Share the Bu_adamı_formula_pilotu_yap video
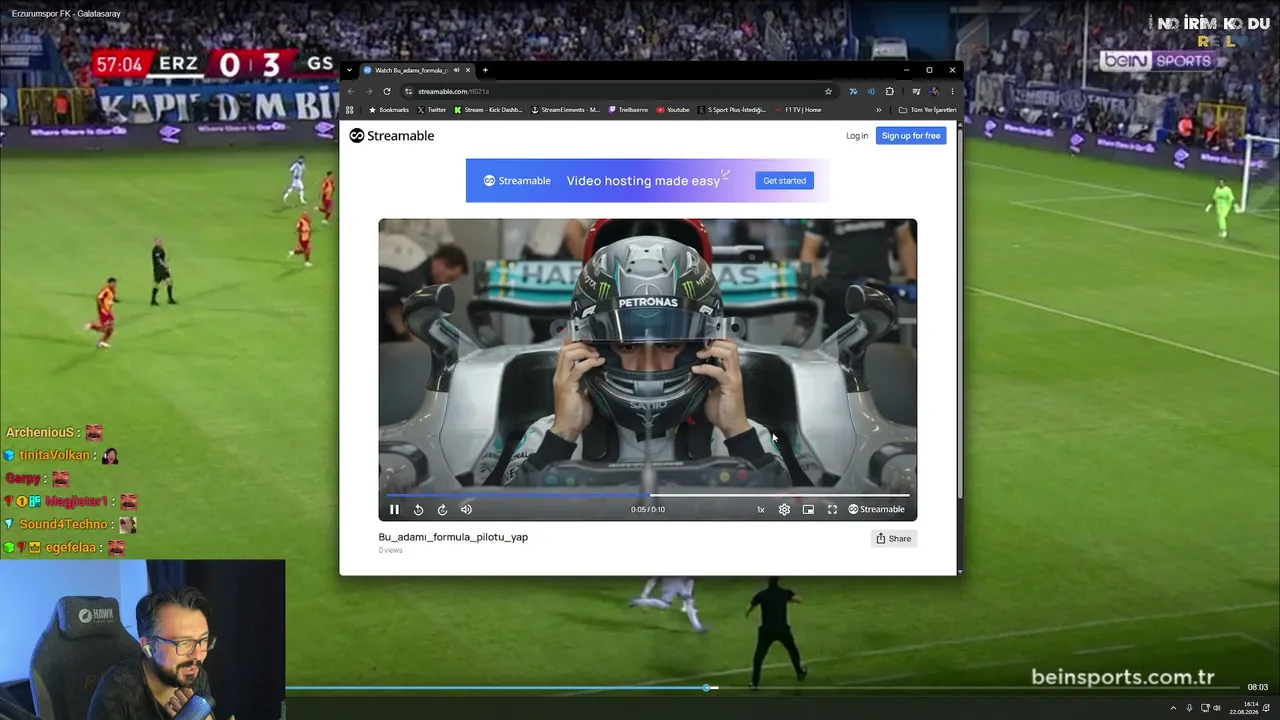1280x720 pixels. pyautogui.click(x=893, y=538)
